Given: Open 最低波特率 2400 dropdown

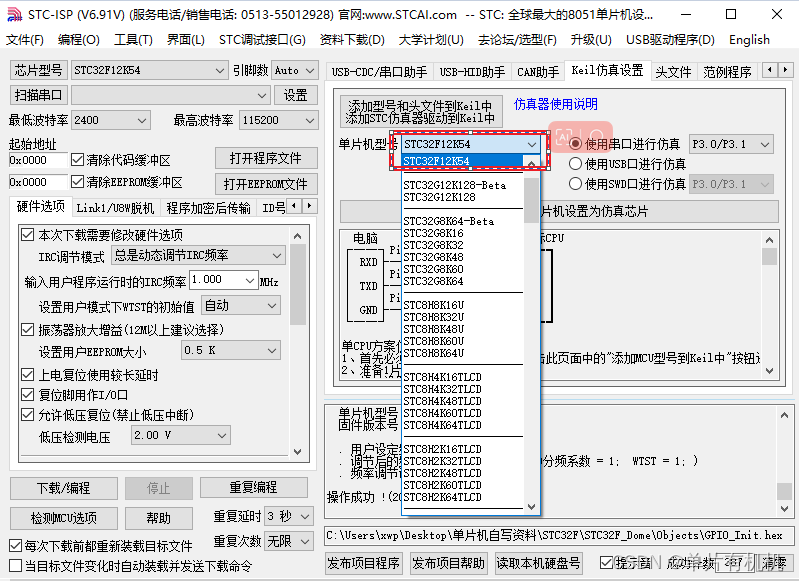Looking at the screenshot, I should click(111, 120).
